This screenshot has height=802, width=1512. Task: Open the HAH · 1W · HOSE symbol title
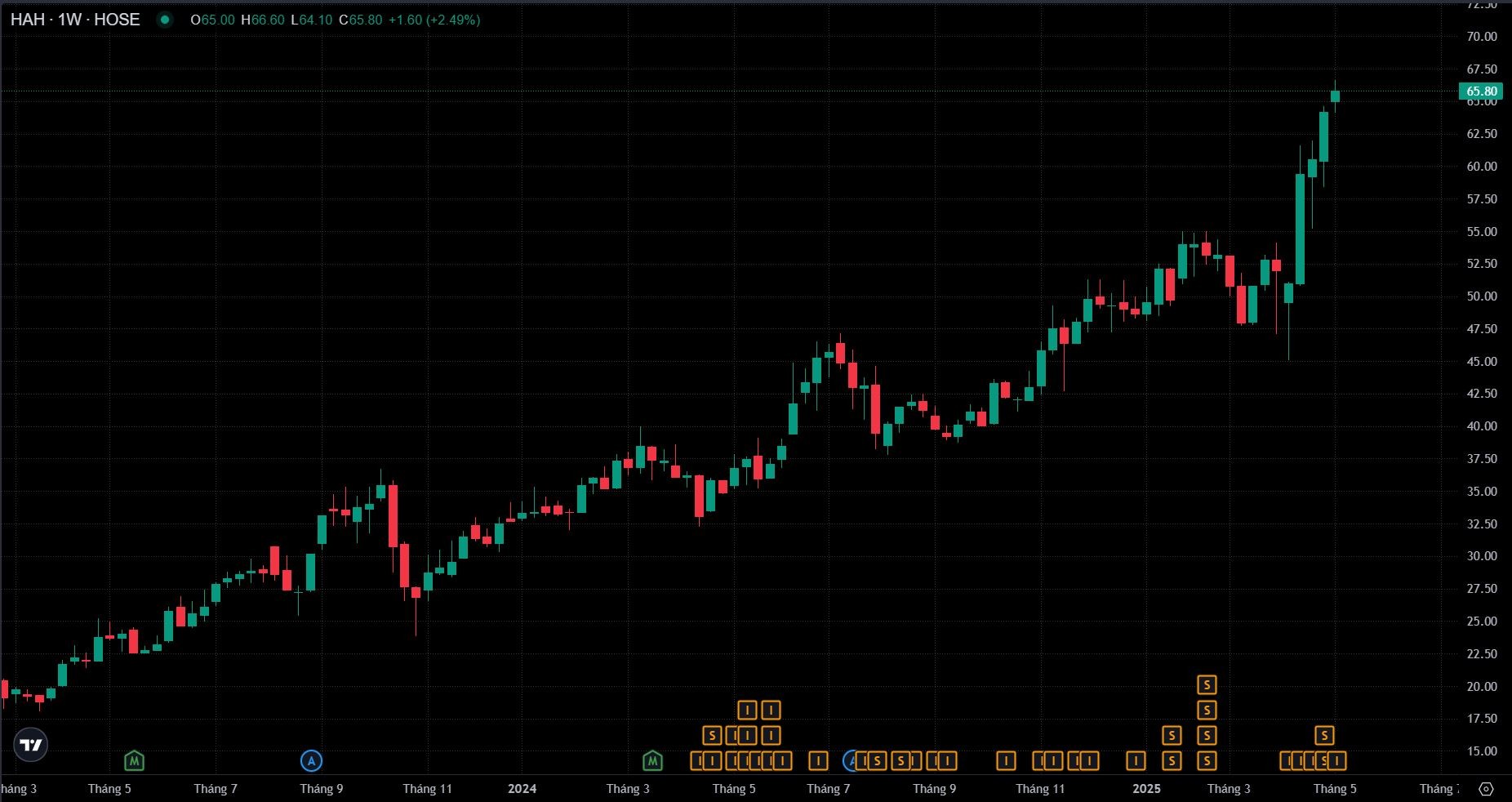(75, 20)
